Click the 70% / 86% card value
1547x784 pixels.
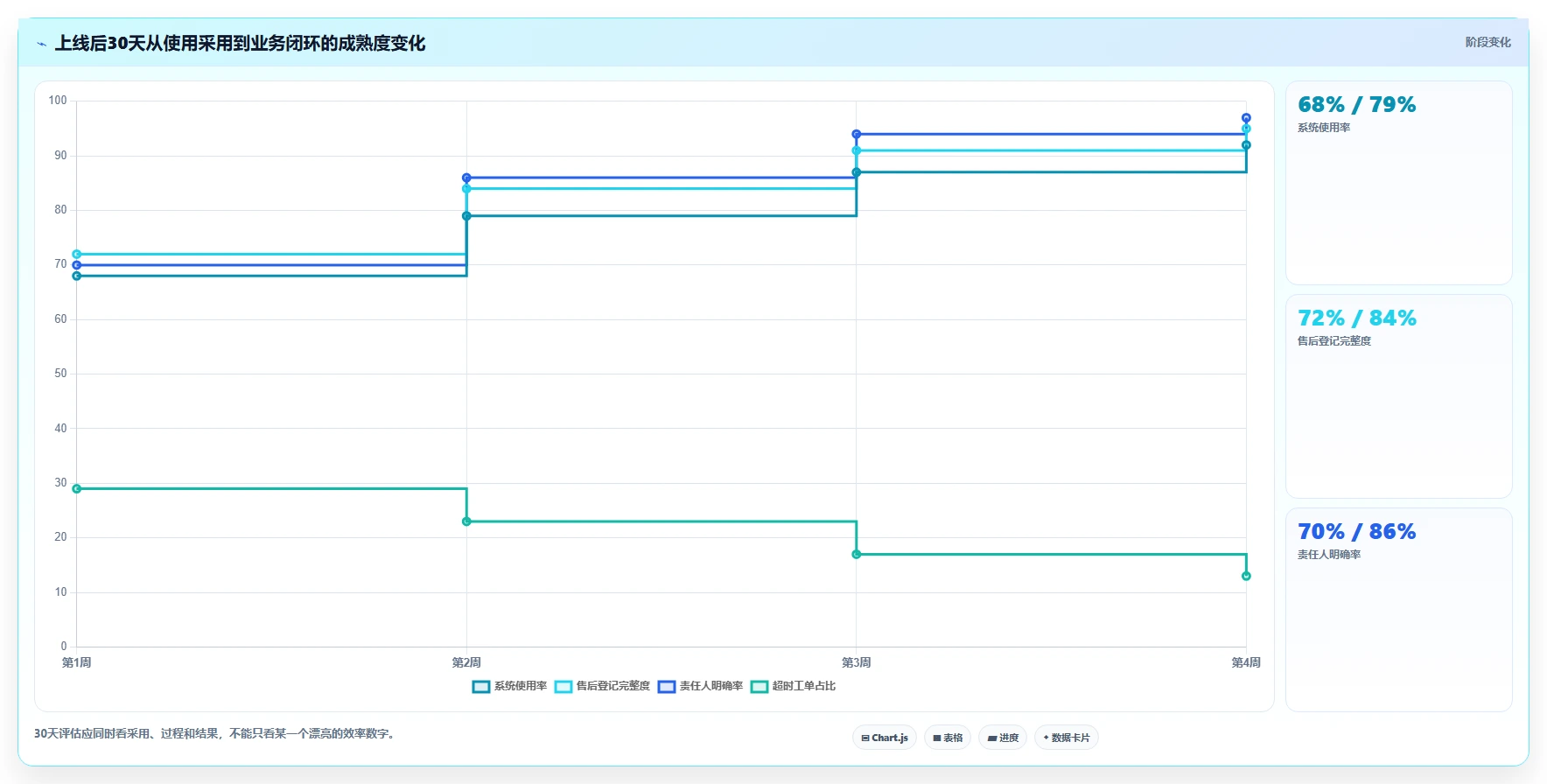(x=1356, y=532)
